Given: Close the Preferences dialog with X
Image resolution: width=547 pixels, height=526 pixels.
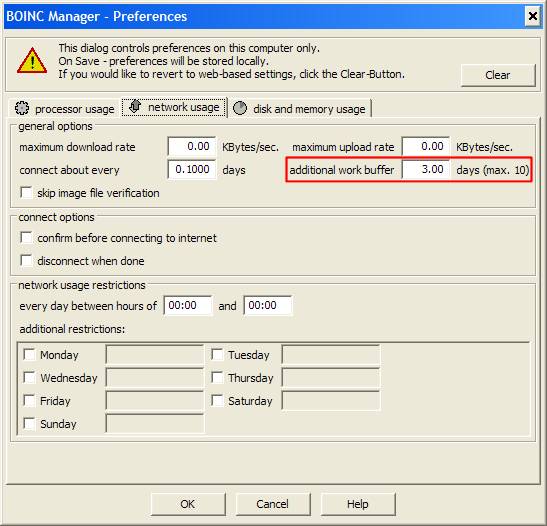Looking at the screenshot, I should click(533, 16).
